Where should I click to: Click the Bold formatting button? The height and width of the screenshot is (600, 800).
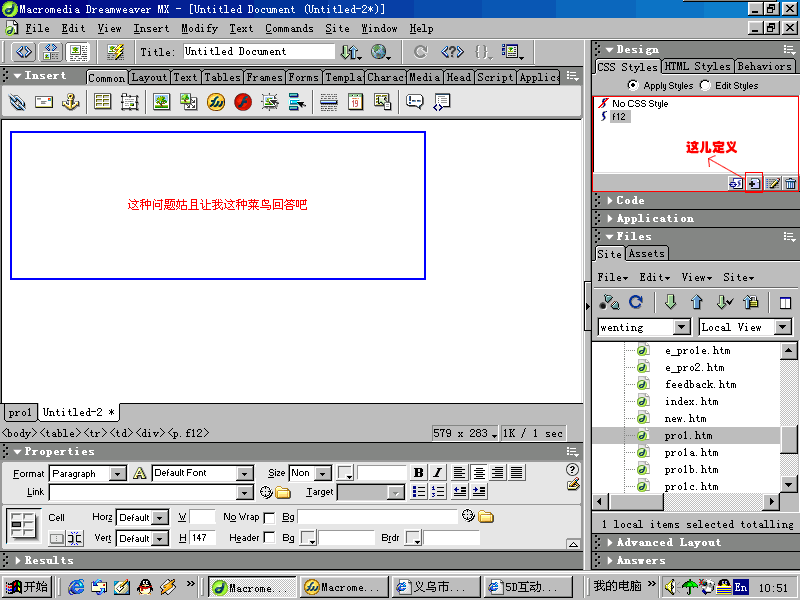[418, 473]
